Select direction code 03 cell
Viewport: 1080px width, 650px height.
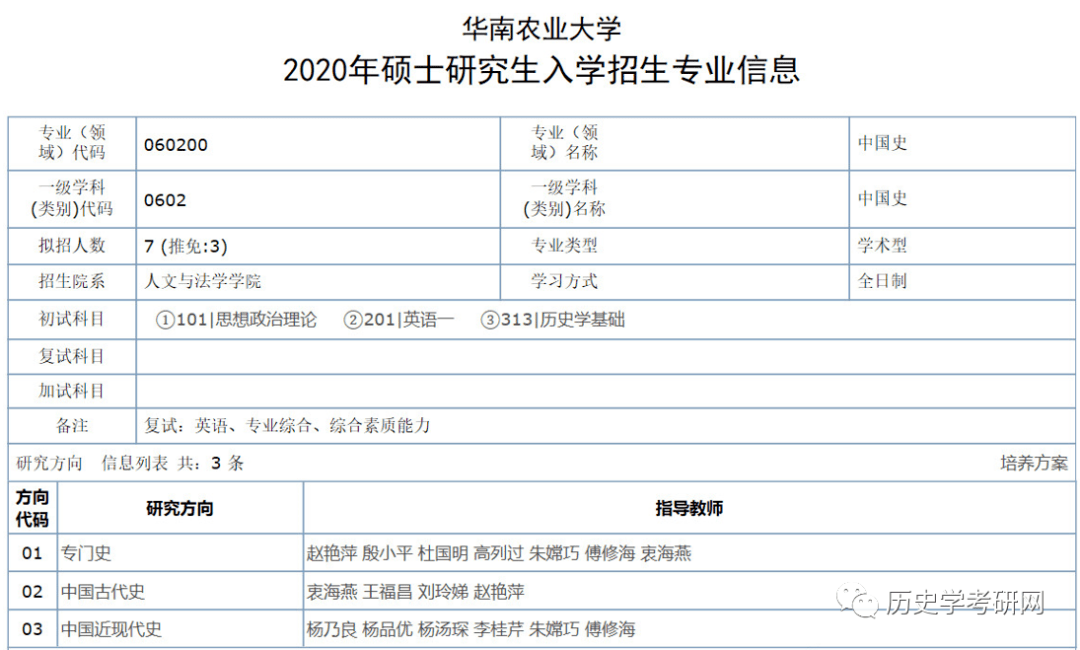(x=32, y=629)
